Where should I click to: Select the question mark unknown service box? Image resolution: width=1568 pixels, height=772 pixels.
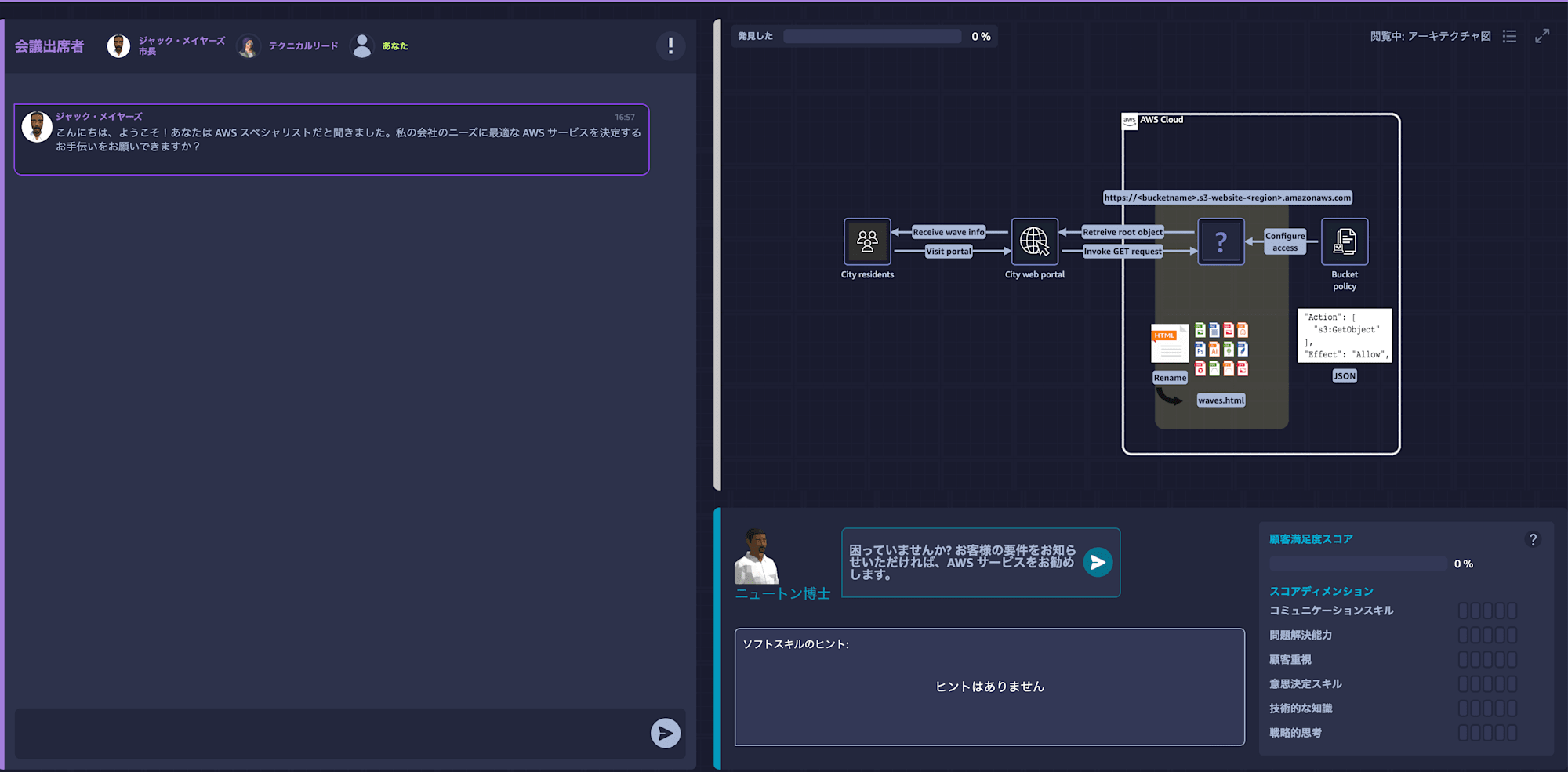click(1221, 241)
